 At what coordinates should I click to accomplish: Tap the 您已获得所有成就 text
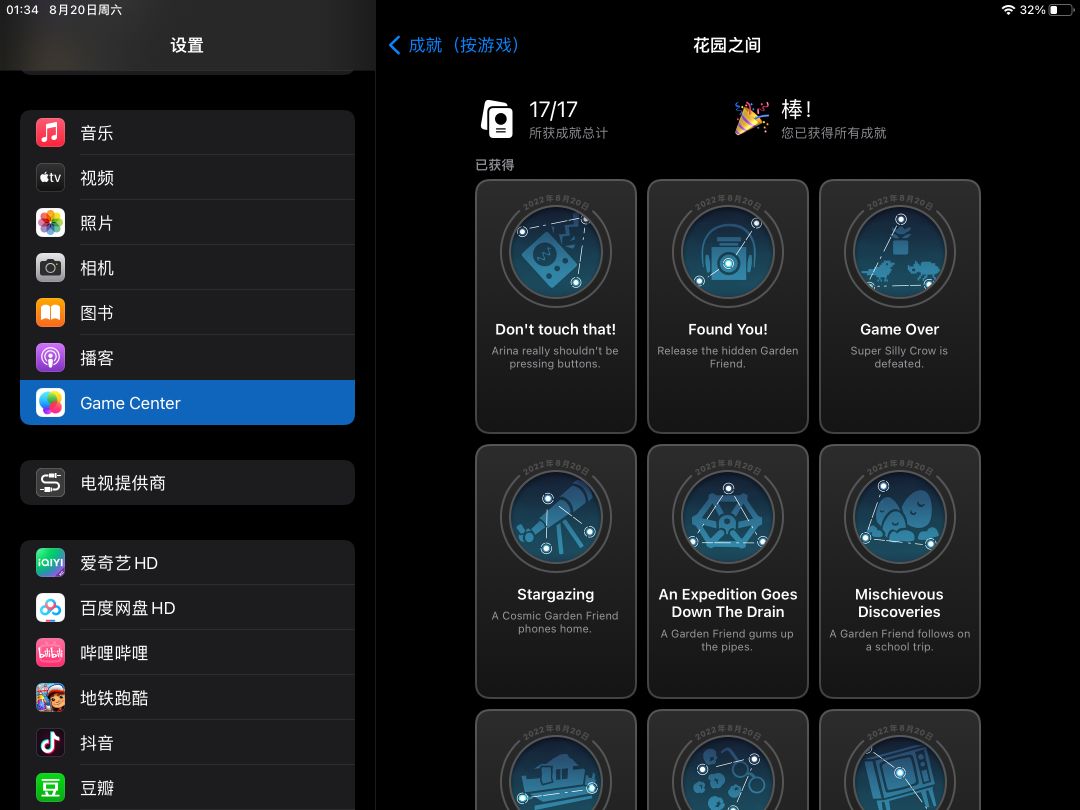coord(833,133)
